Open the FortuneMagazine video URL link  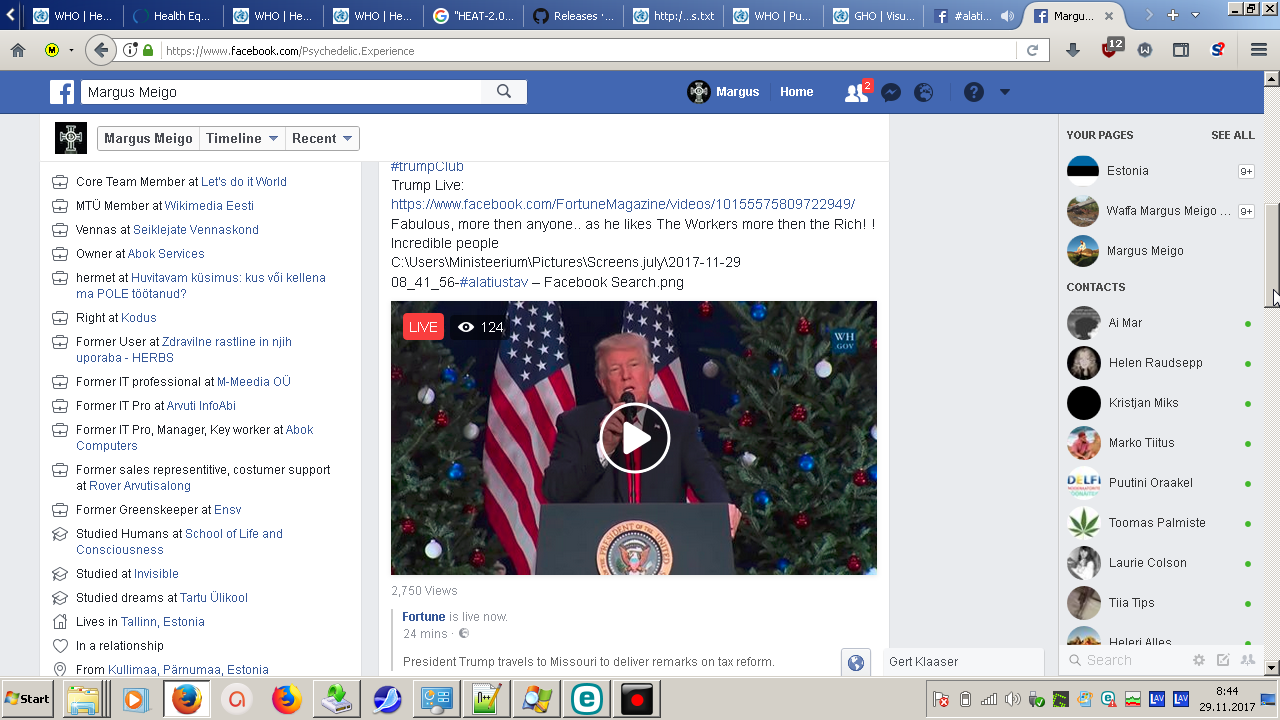tap(623, 204)
